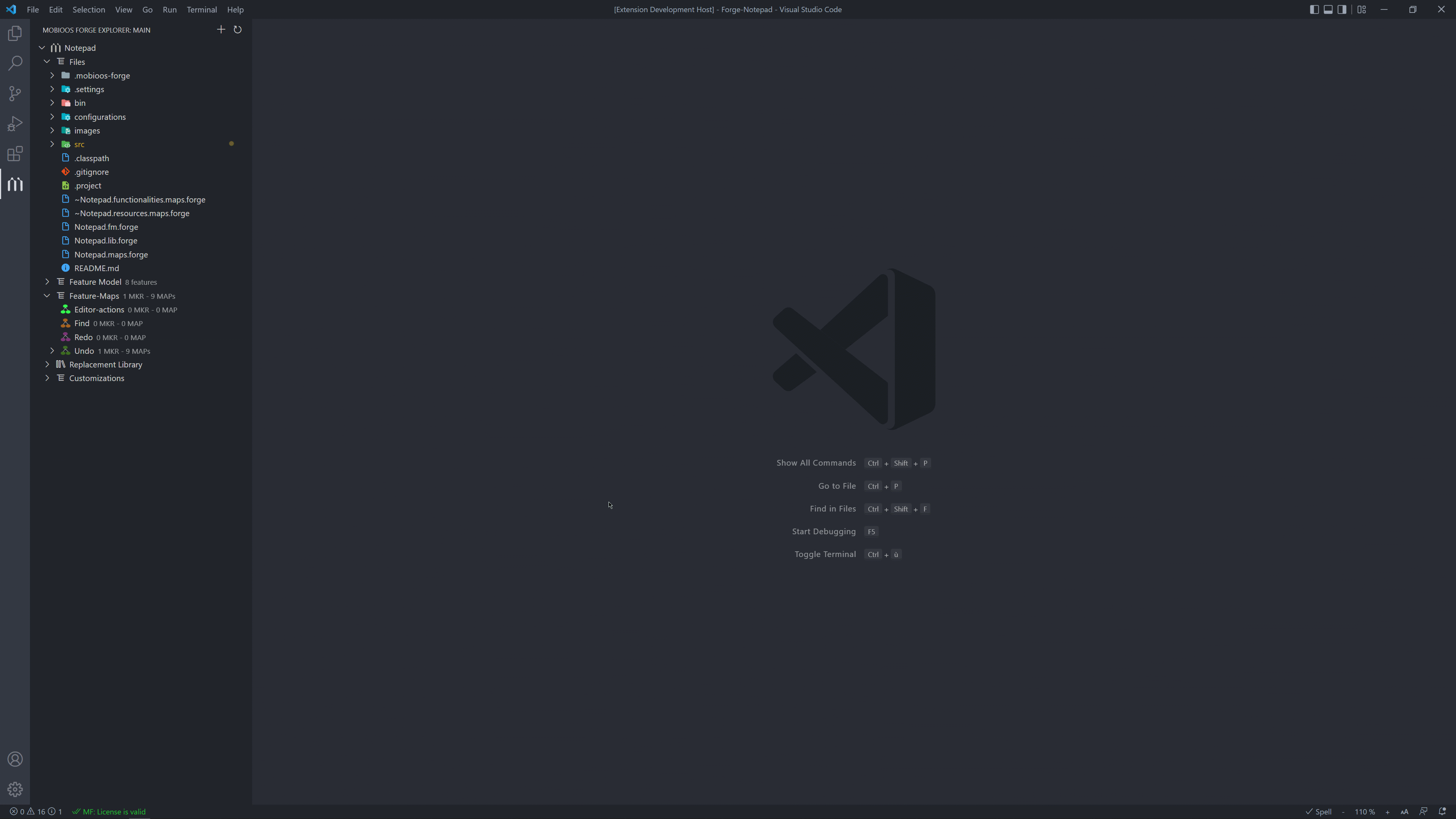Open the Mobioos Forge activity bar icon
This screenshot has height=819, width=1456.
point(15,184)
